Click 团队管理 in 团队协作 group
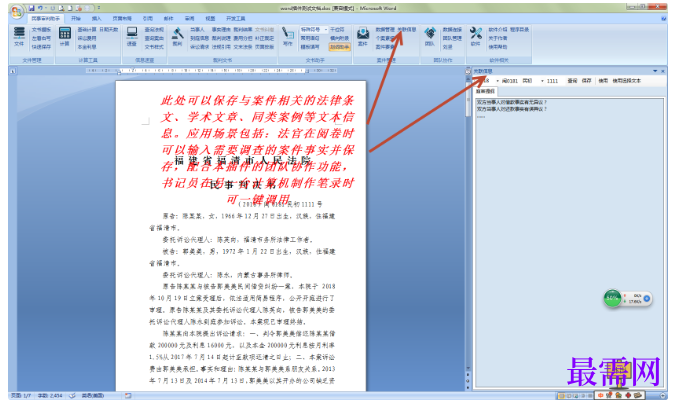The image size is (679, 403). click(452, 38)
